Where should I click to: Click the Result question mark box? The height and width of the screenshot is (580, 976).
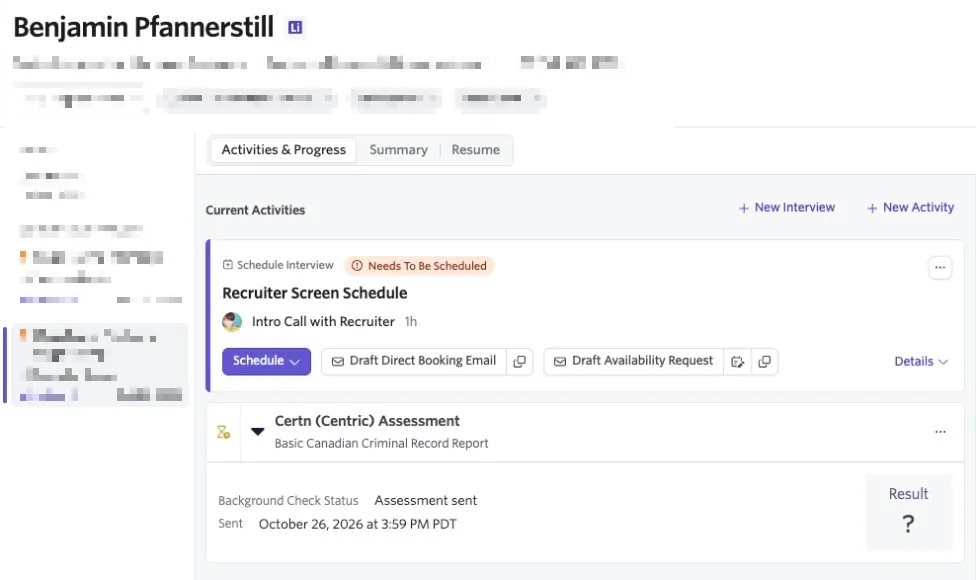pyautogui.click(x=908, y=512)
